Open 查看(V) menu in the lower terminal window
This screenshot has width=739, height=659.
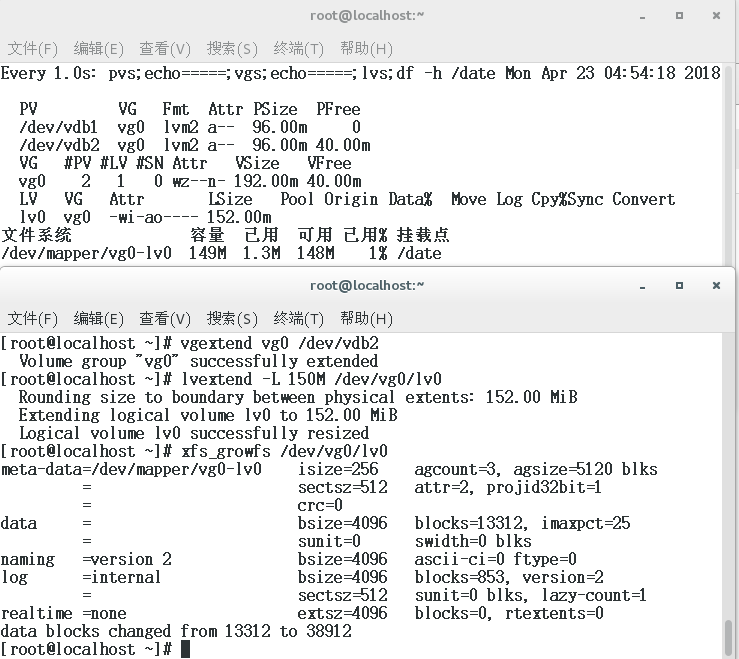click(165, 319)
